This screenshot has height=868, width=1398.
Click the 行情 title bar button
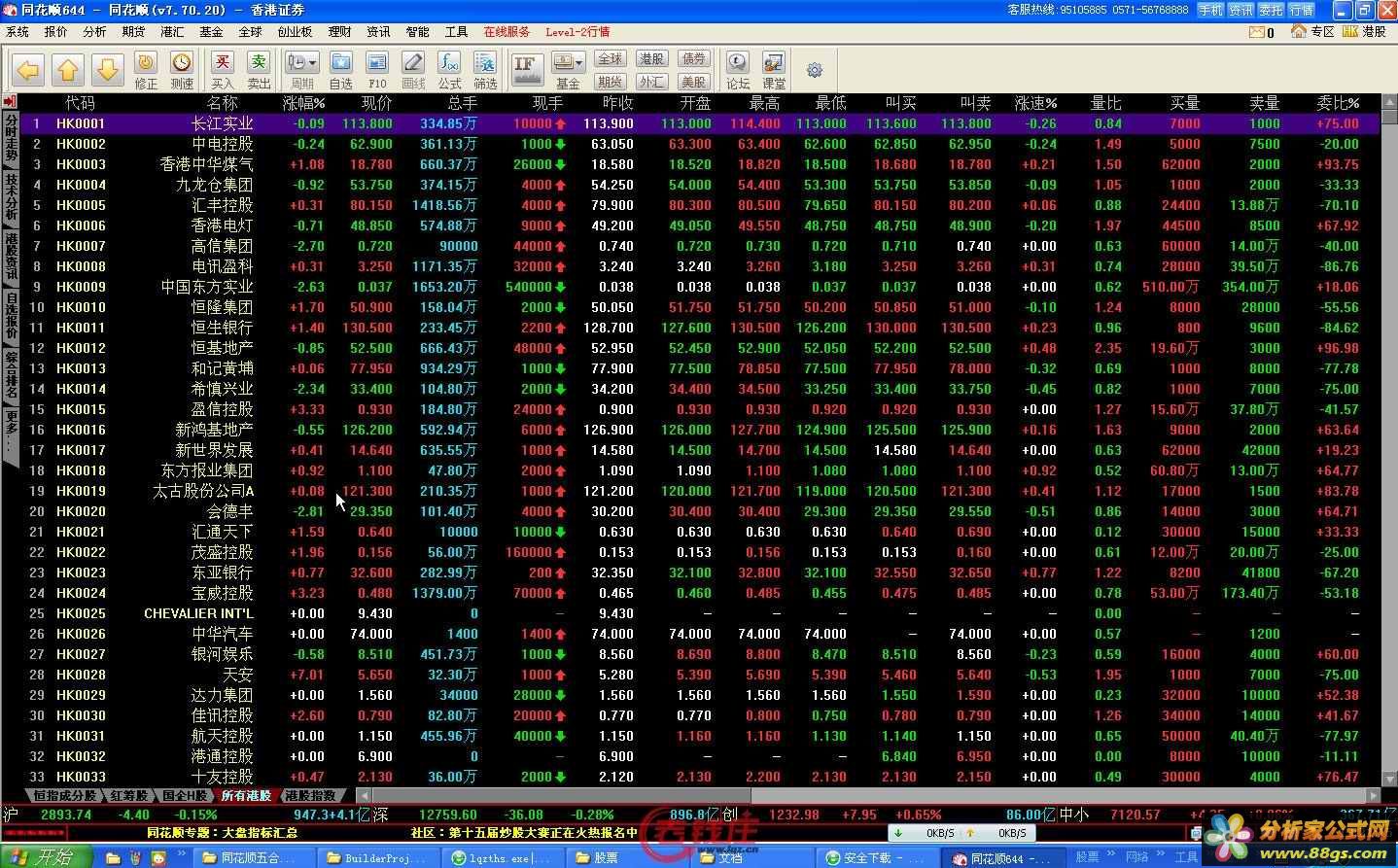click(1301, 10)
